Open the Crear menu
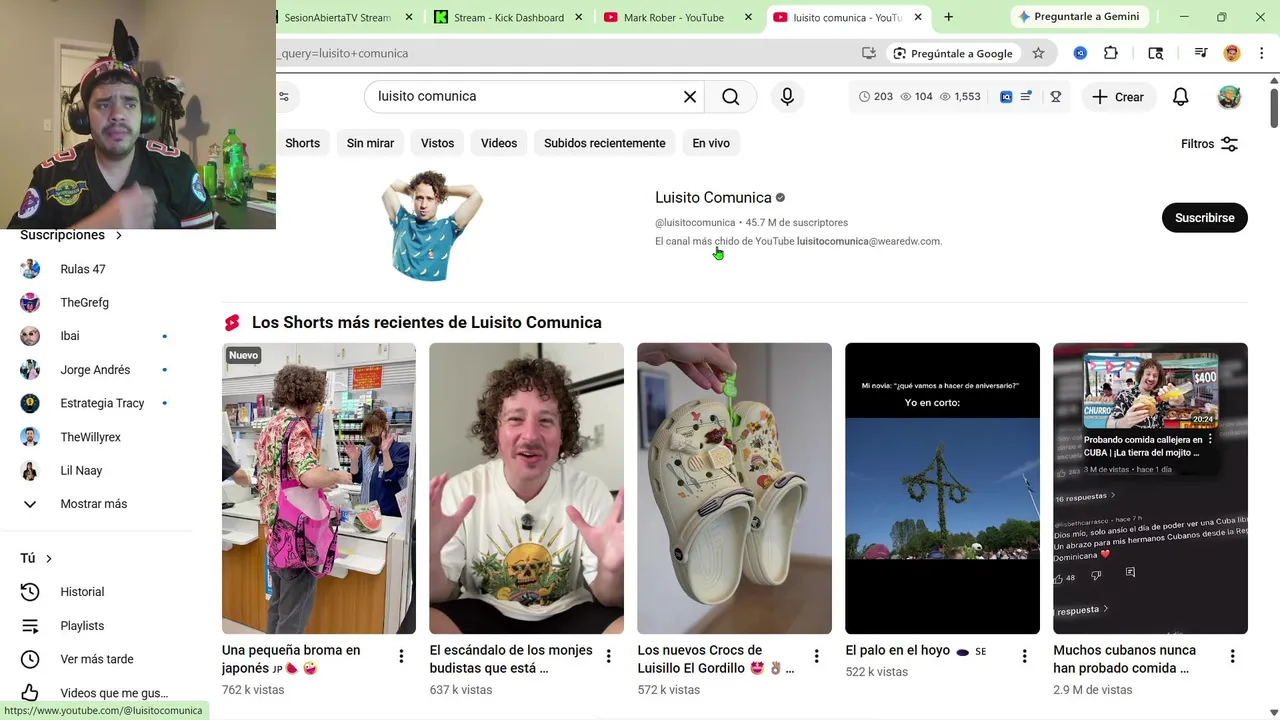This screenshot has height=720, width=1280. [1118, 97]
